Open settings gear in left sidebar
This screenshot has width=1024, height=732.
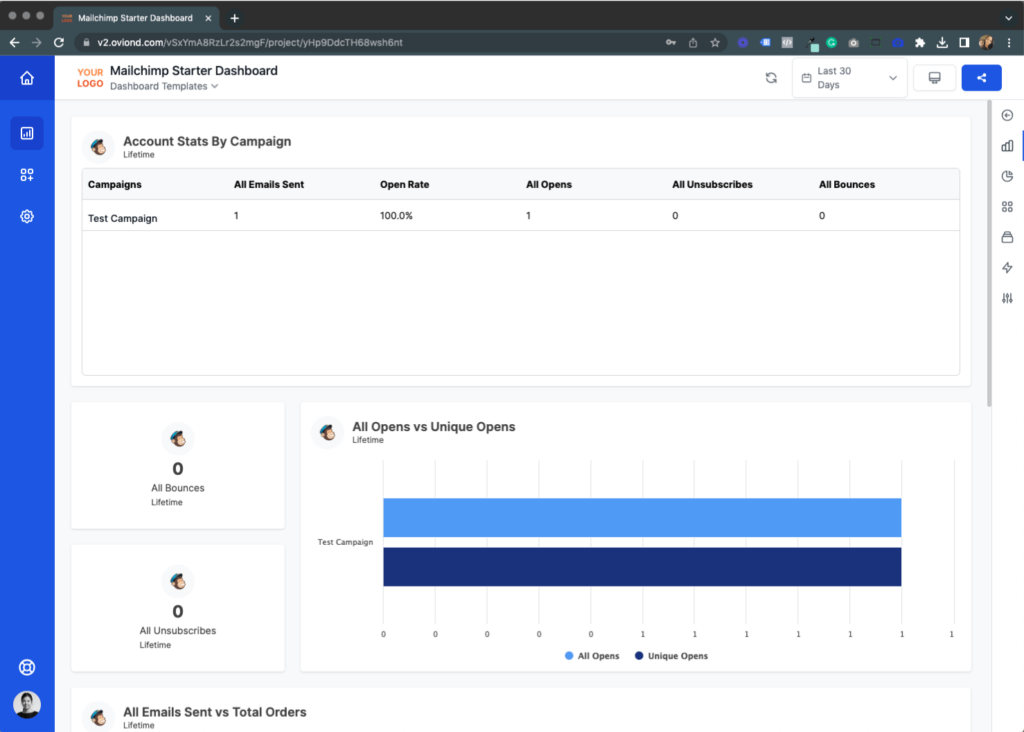coord(27,216)
